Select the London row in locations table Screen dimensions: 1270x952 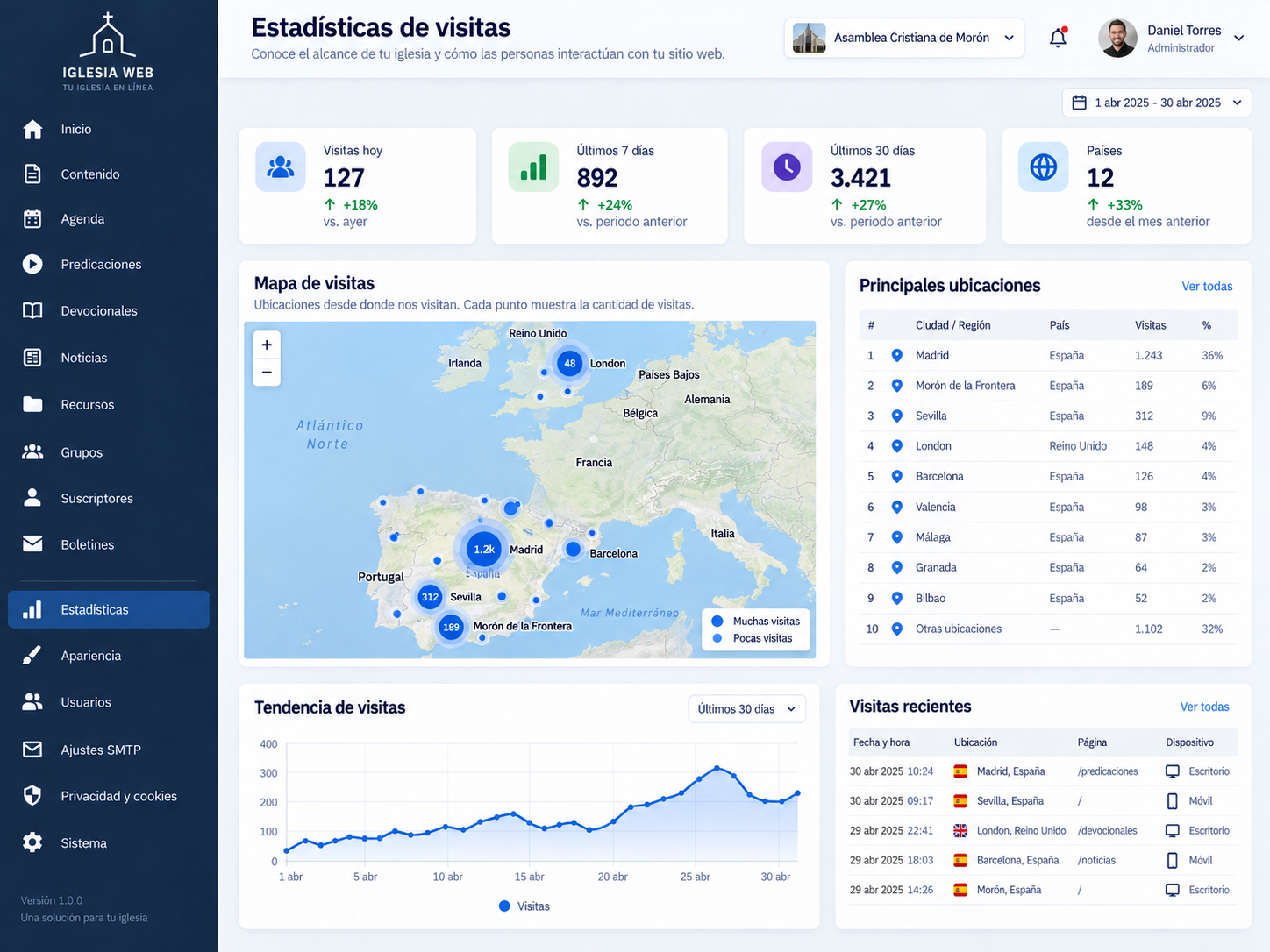tap(1048, 446)
